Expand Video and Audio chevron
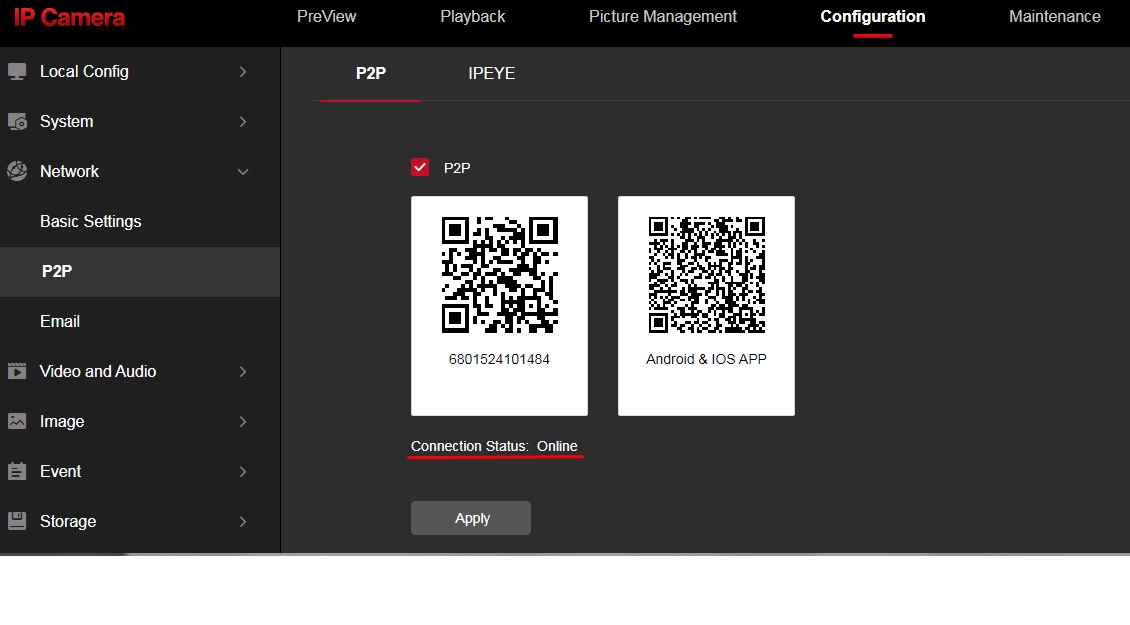Viewport: 1130px width, 625px height. (243, 371)
